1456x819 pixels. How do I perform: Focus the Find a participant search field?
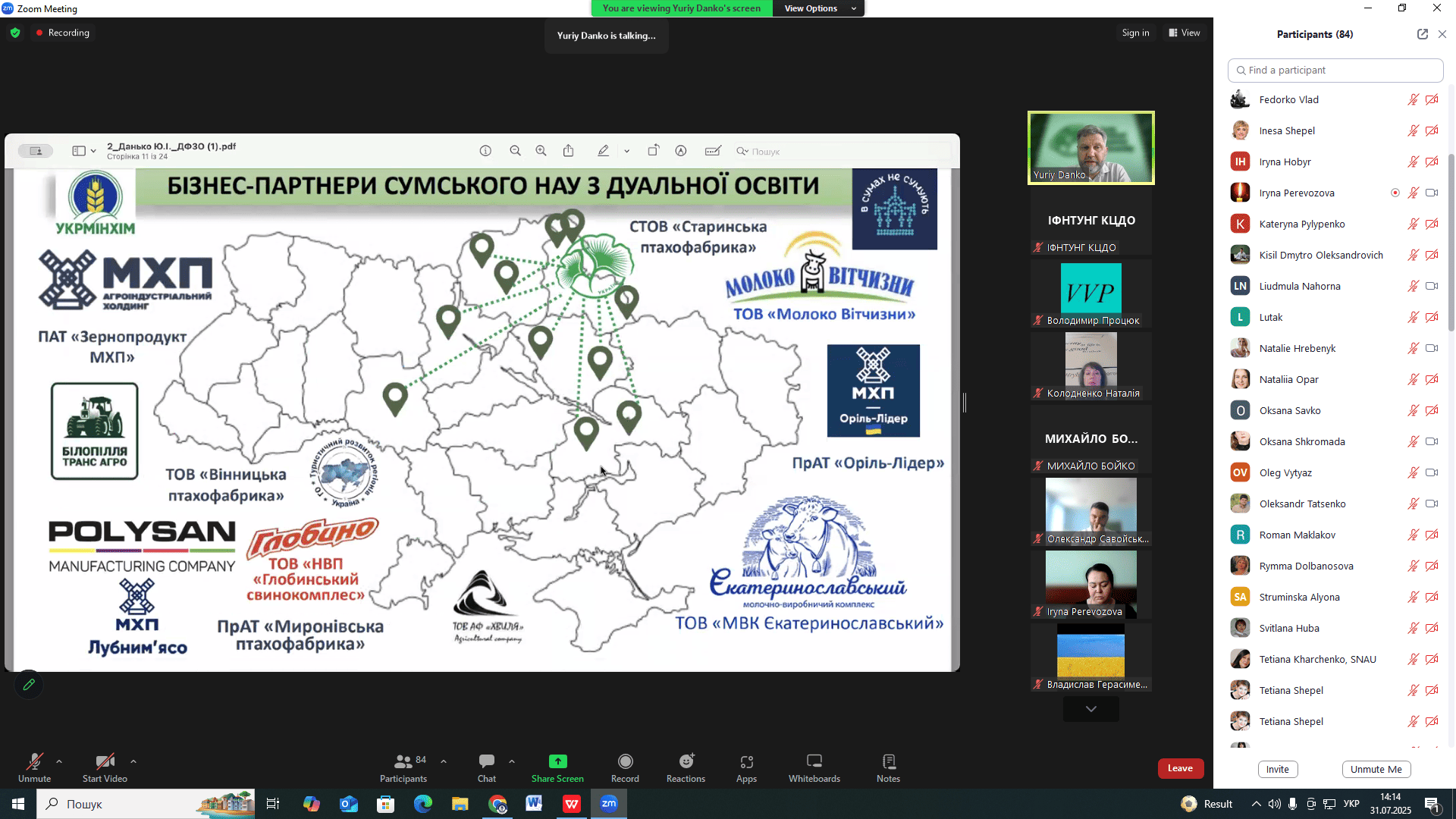coord(1335,70)
